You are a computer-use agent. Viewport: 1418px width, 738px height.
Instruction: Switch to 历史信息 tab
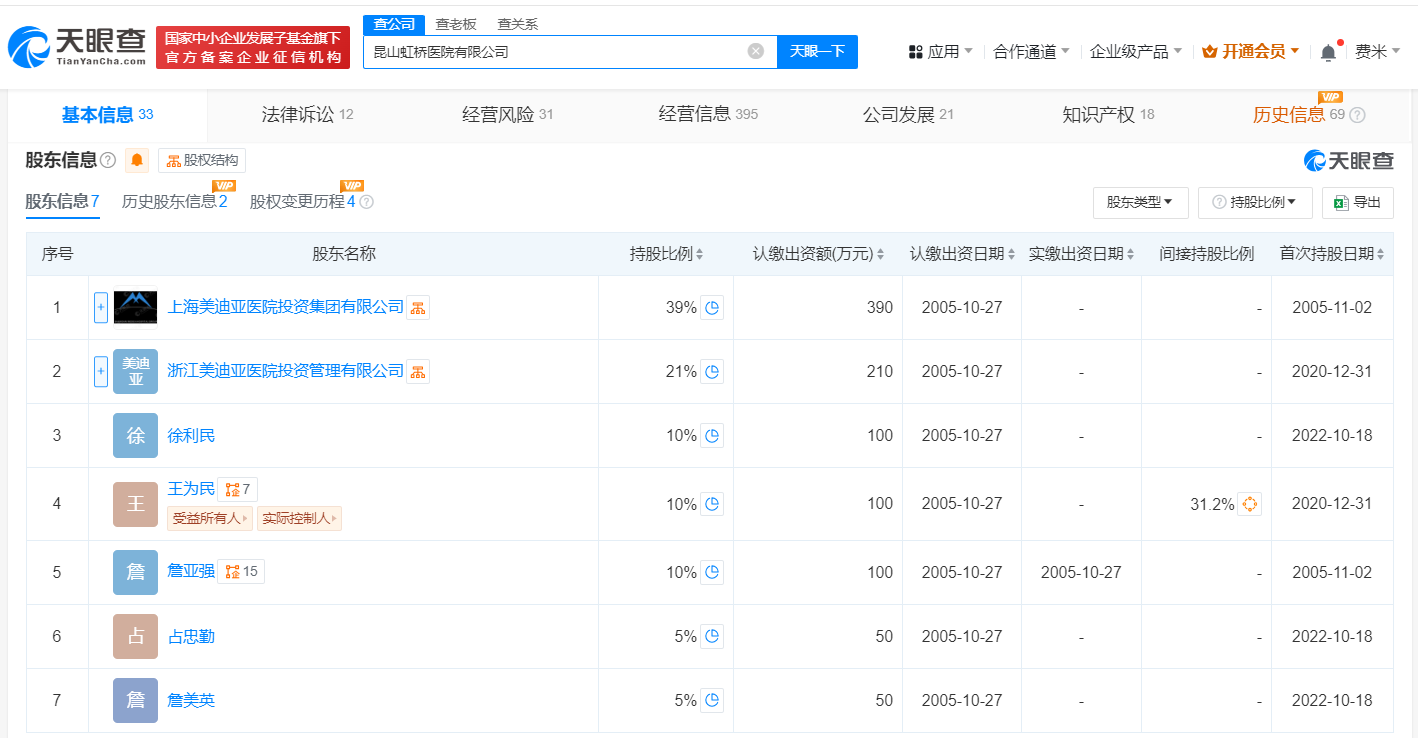pos(1289,115)
